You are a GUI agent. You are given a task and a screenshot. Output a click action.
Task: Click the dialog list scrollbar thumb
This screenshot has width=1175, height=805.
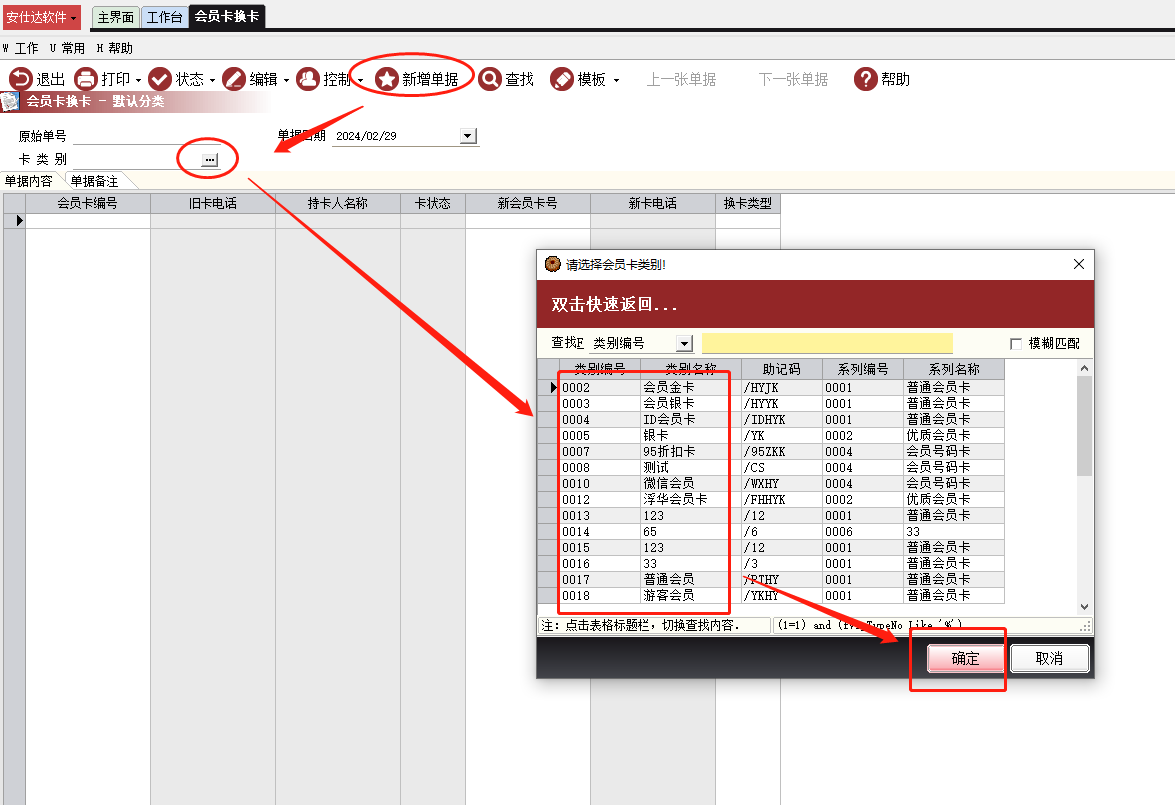1084,426
